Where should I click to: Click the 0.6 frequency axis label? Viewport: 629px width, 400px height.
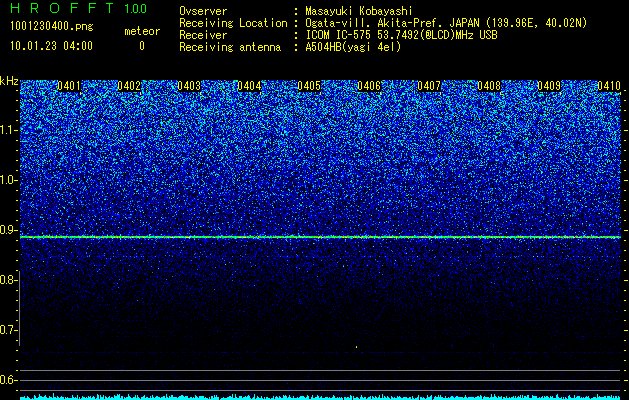pyautogui.click(x=8, y=380)
